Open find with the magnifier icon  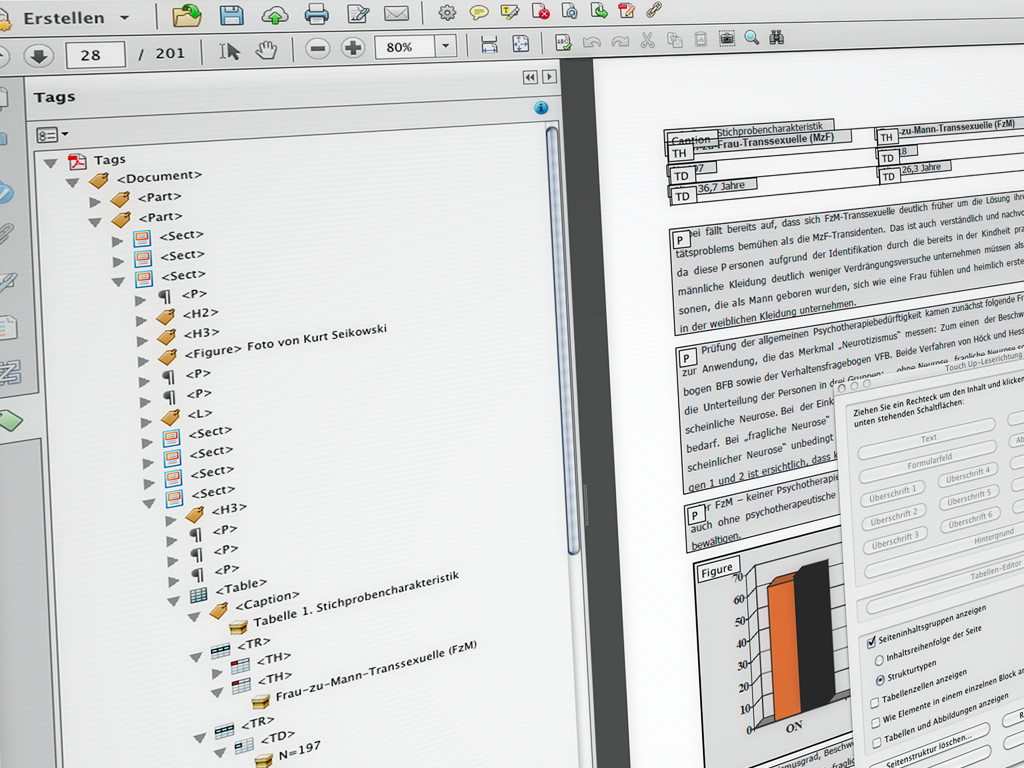tap(752, 38)
